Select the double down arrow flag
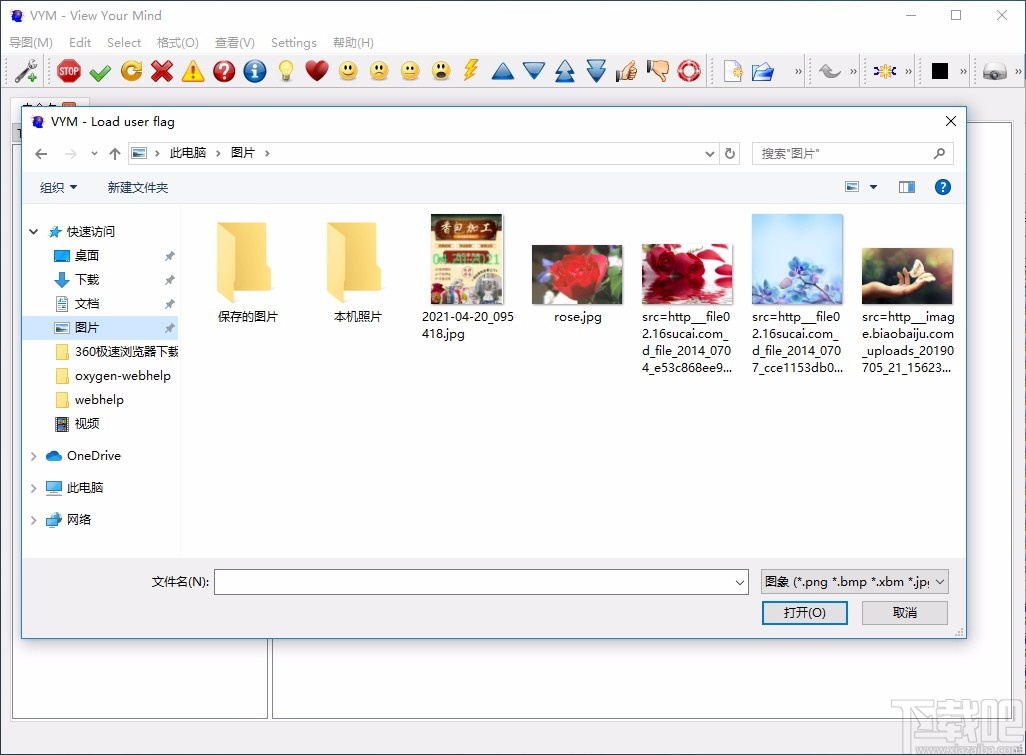Viewport: 1026px width, 755px height. [x=596, y=71]
